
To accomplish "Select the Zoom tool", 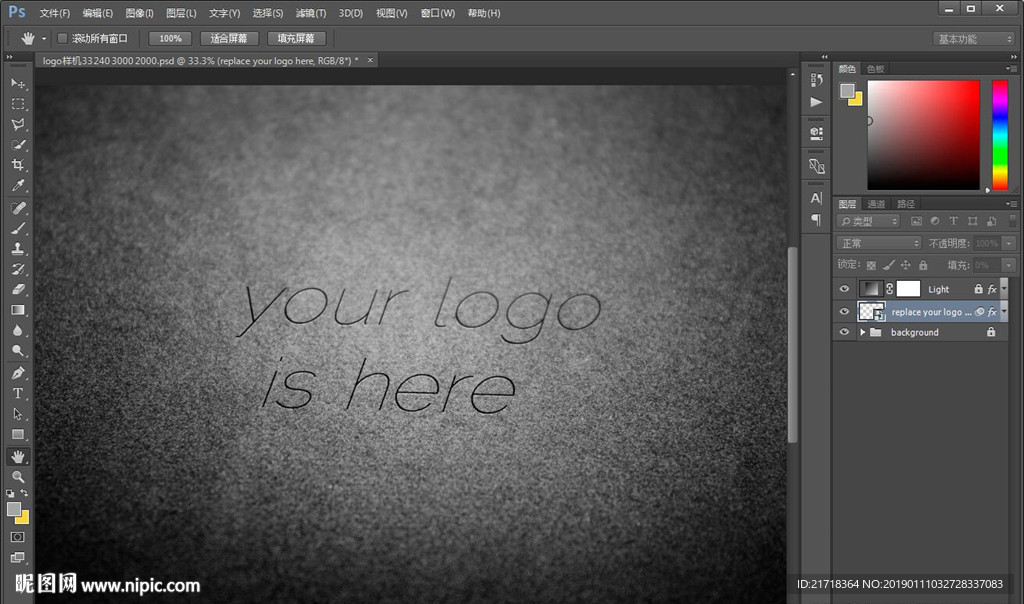I will point(18,477).
